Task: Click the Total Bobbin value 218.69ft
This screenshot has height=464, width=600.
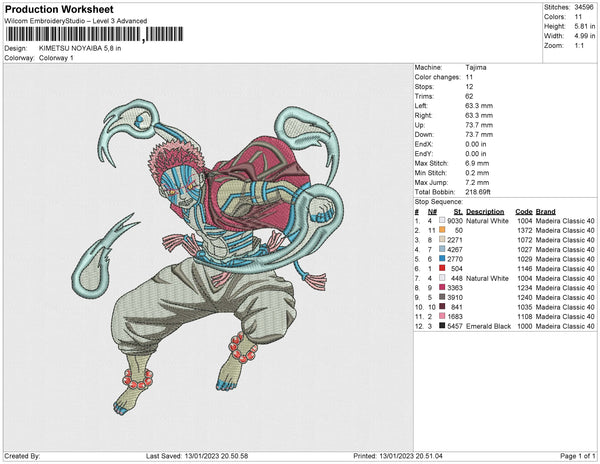Action: [x=478, y=192]
